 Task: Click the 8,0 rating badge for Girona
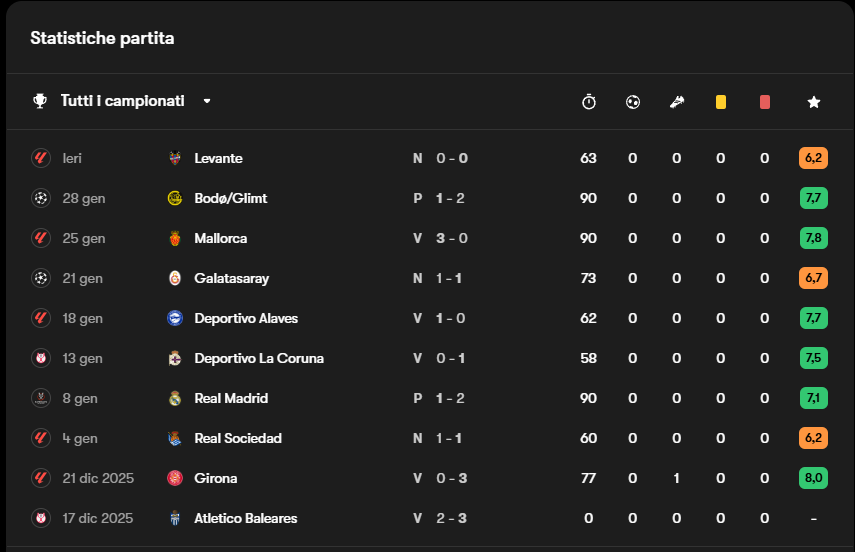click(813, 478)
